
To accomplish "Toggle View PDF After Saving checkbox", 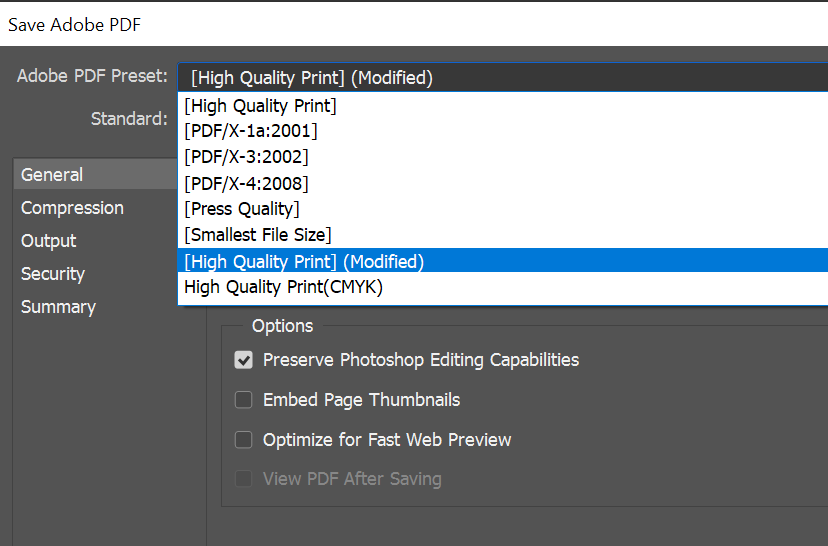I will [x=243, y=479].
